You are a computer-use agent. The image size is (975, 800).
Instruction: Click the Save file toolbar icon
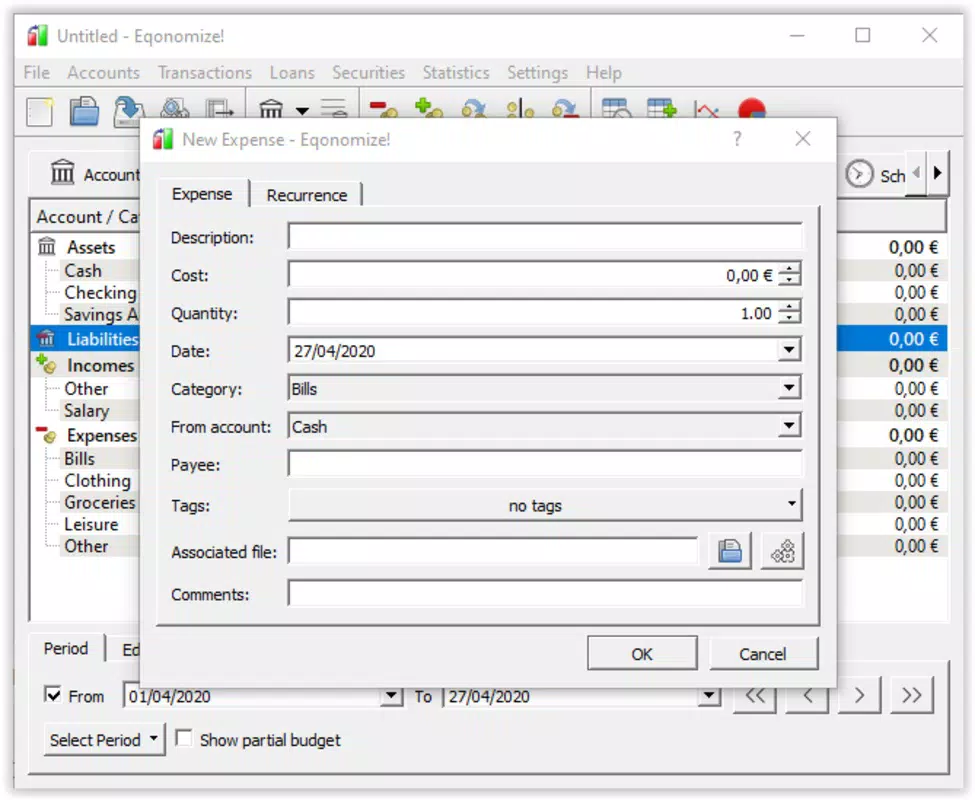pos(129,111)
